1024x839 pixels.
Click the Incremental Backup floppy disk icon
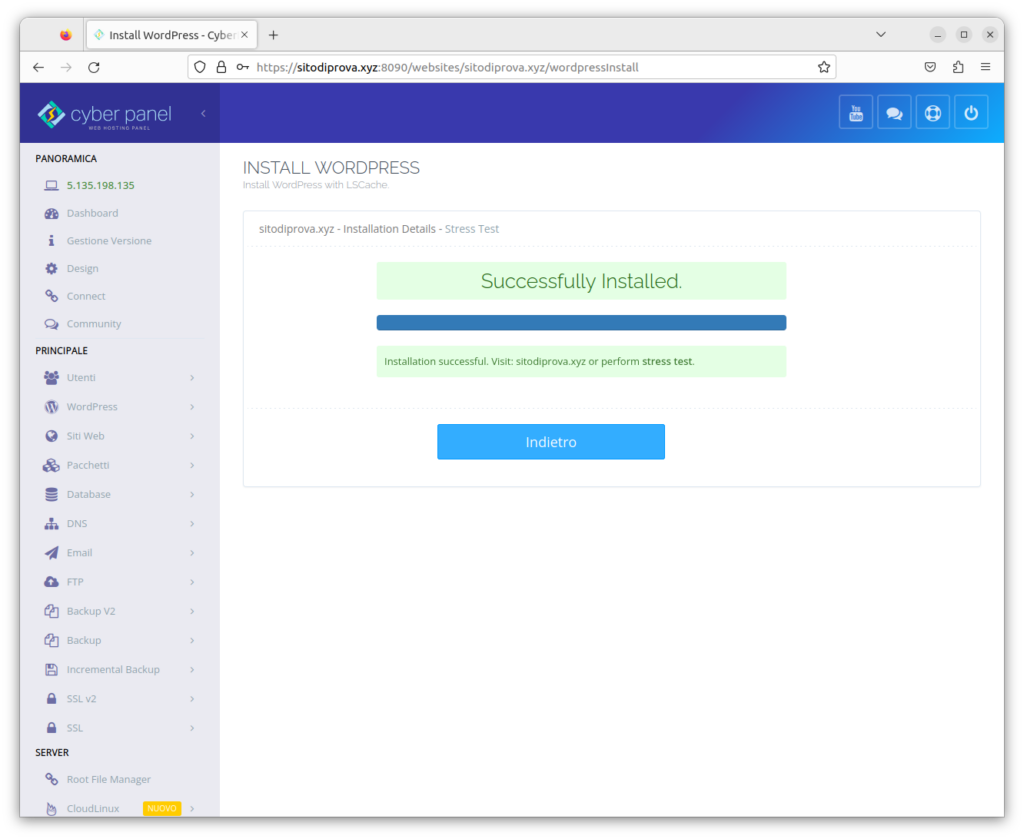(x=52, y=669)
